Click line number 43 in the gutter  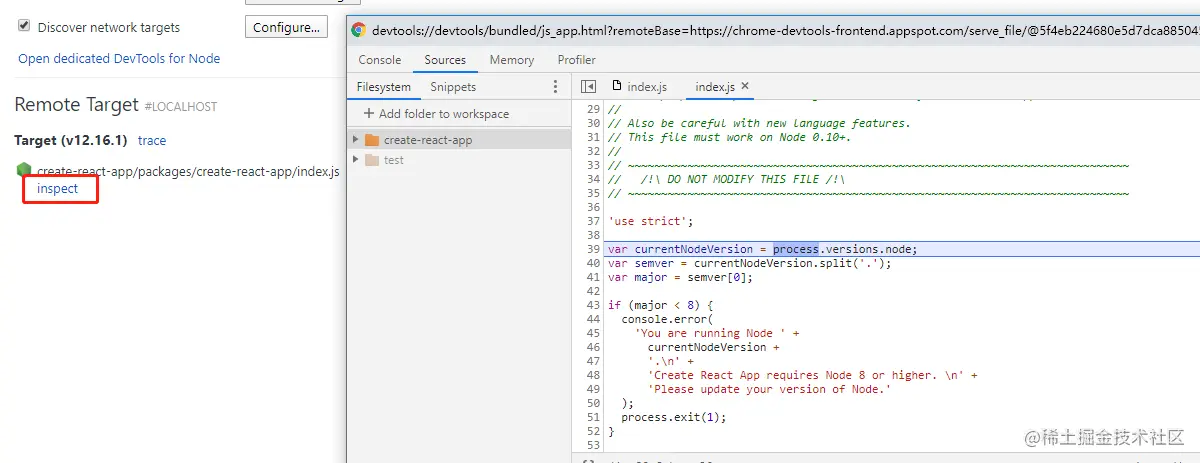coord(594,305)
